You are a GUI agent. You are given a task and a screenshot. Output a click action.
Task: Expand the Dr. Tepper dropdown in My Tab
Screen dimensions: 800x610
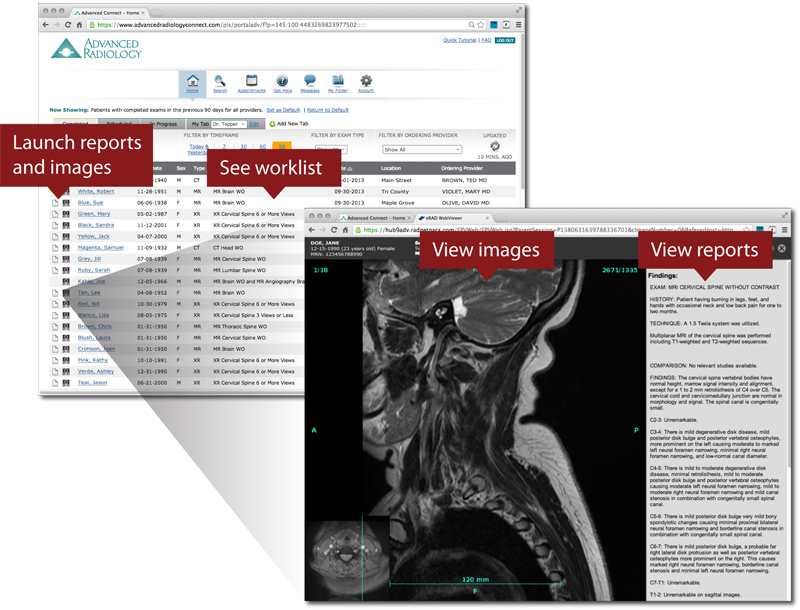229,124
